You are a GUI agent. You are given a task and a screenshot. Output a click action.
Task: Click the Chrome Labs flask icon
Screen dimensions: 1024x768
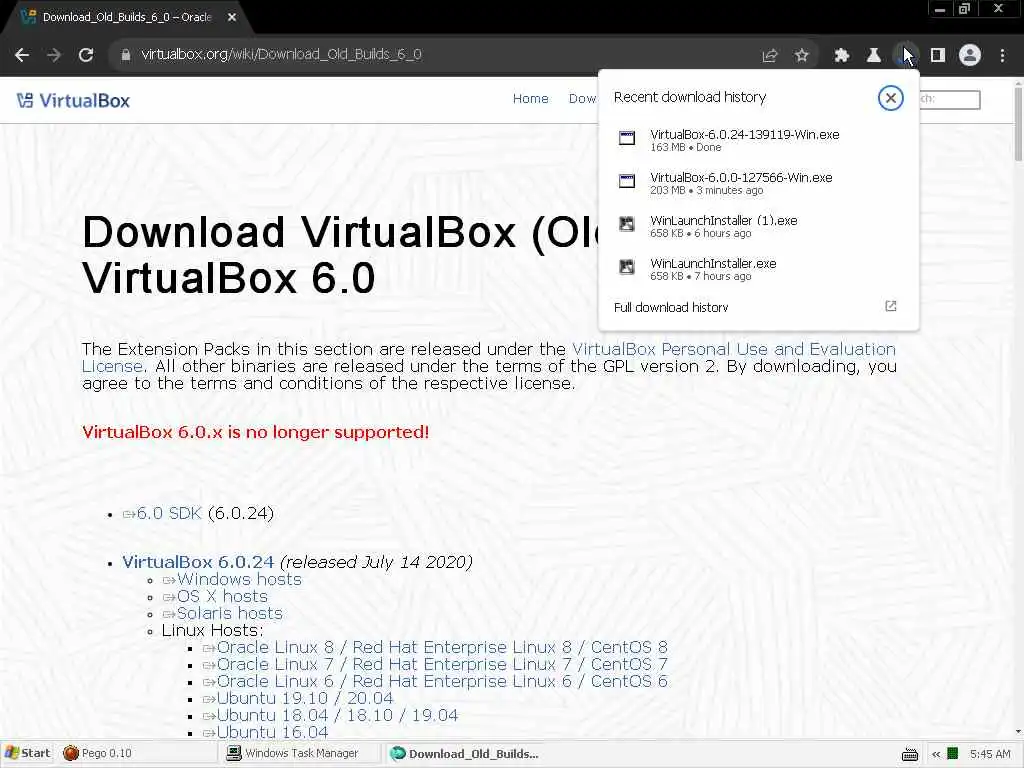click(x=874, y=56)
